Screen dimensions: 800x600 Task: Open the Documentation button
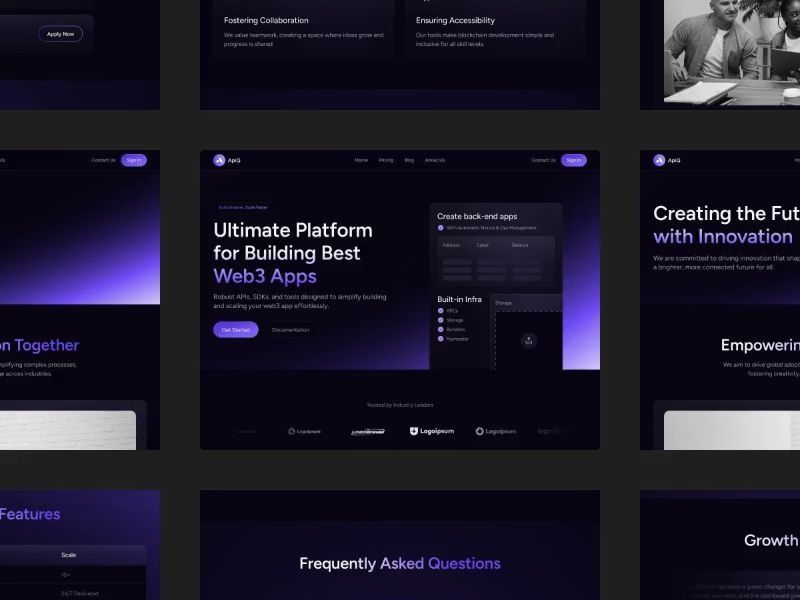click(x=290, y=330)
